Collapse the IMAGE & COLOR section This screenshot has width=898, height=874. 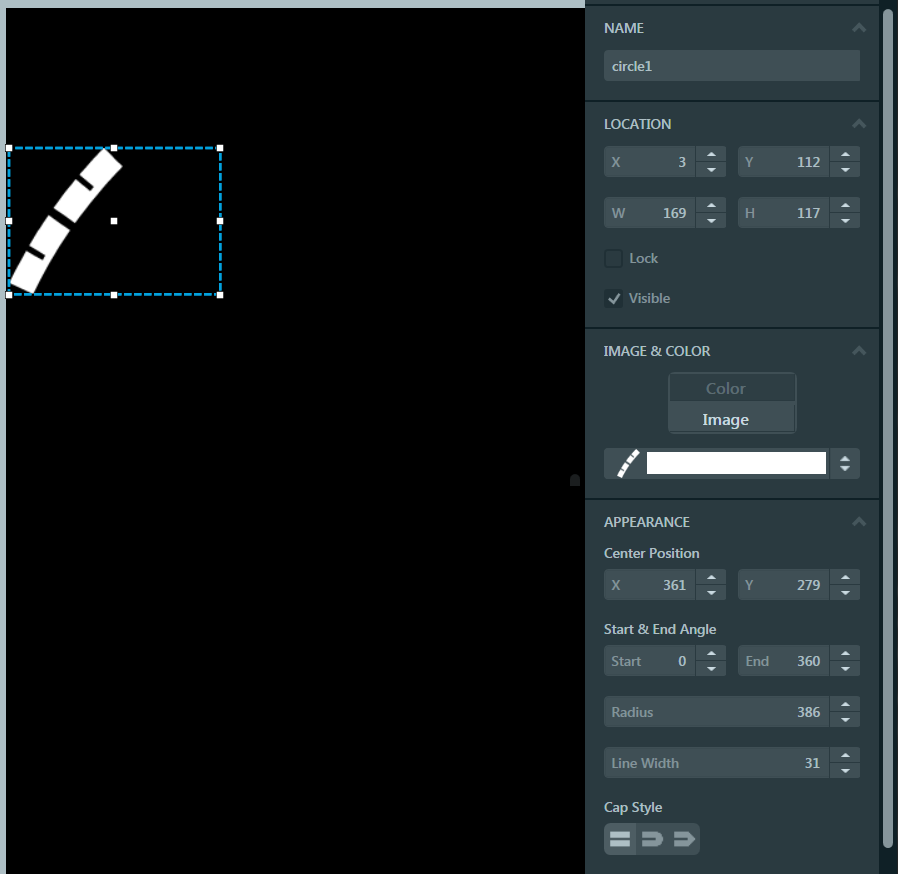(858, 351)
